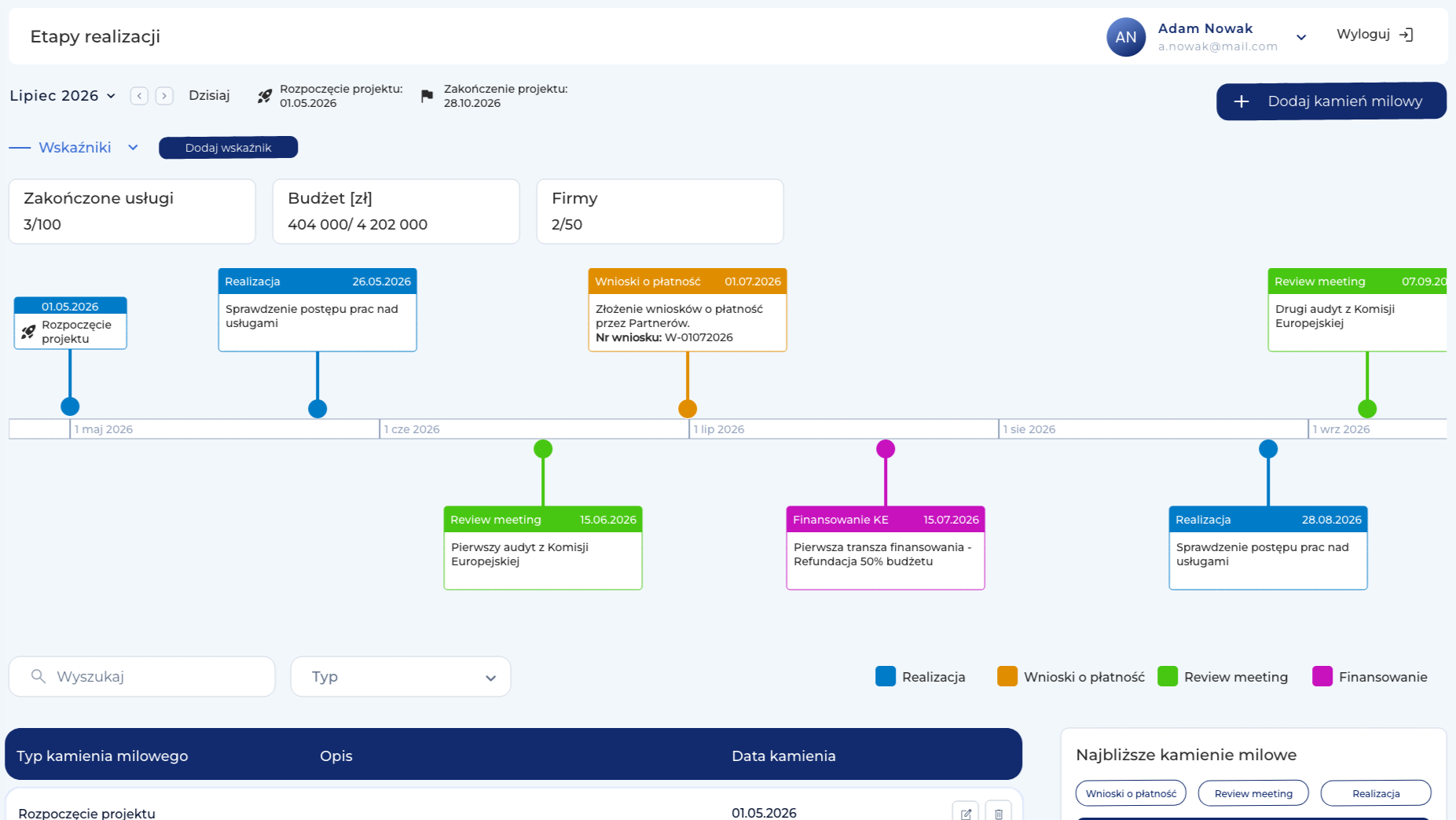Click the AN user avatar
Image resolution: width=1456 pixels, height=820 pixels.
coord(1126,37)
